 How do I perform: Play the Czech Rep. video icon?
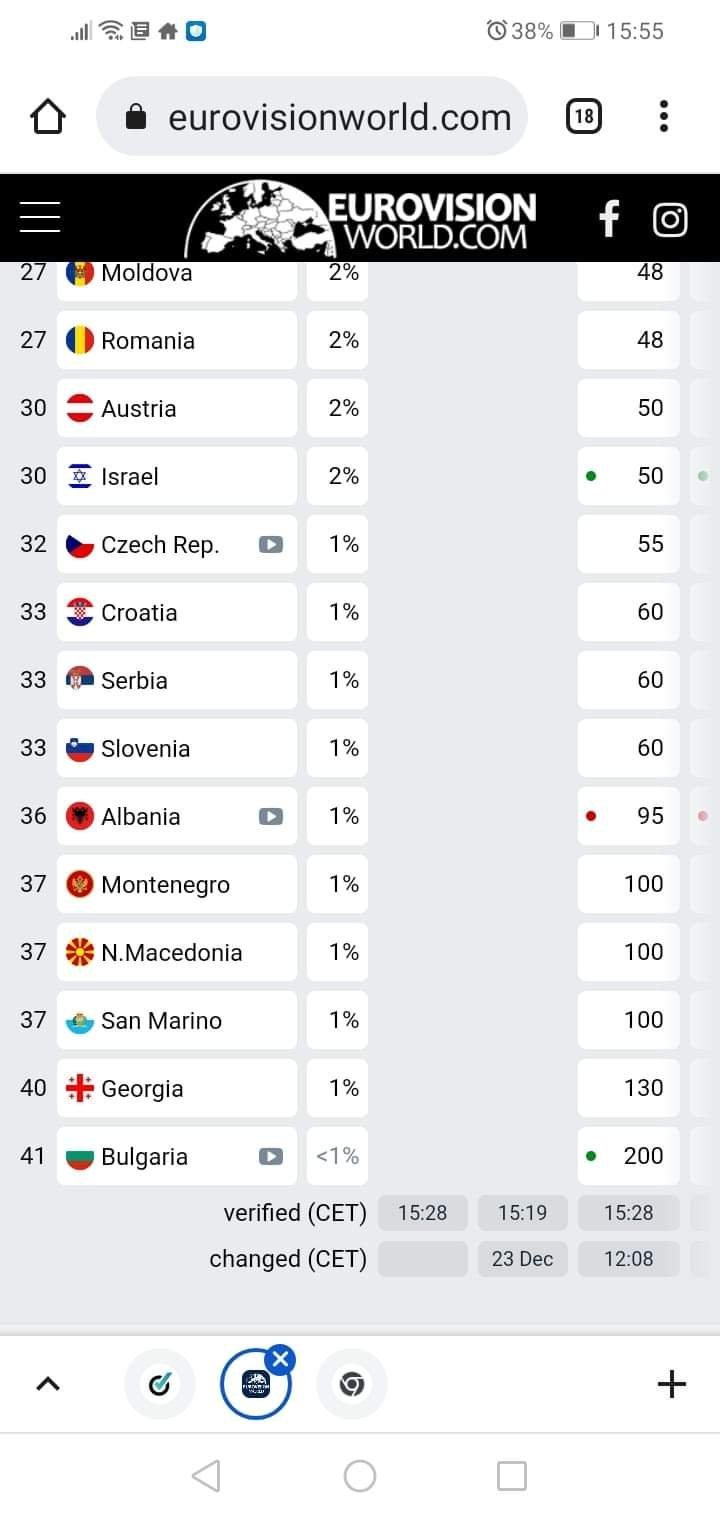(x=270, y=545)
